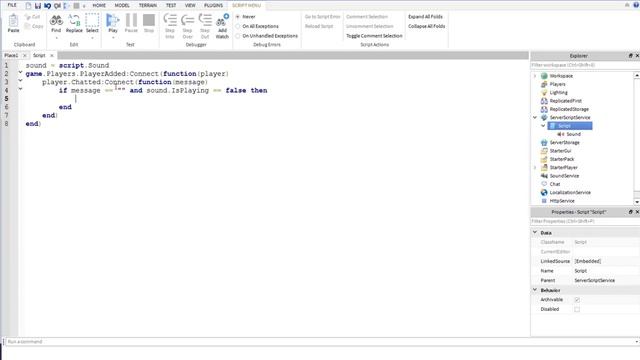Toggle the Disabled checkbox
This screenshot has height=360, width=640.
(x=577, y=309)
